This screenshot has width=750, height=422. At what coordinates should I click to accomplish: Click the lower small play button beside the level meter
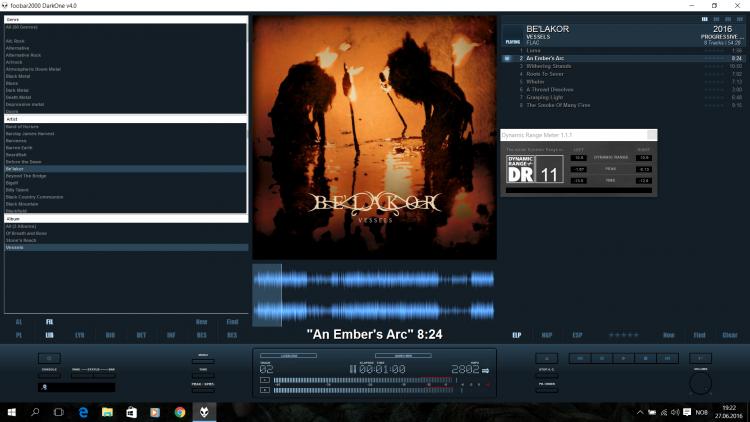coord(265,390)
